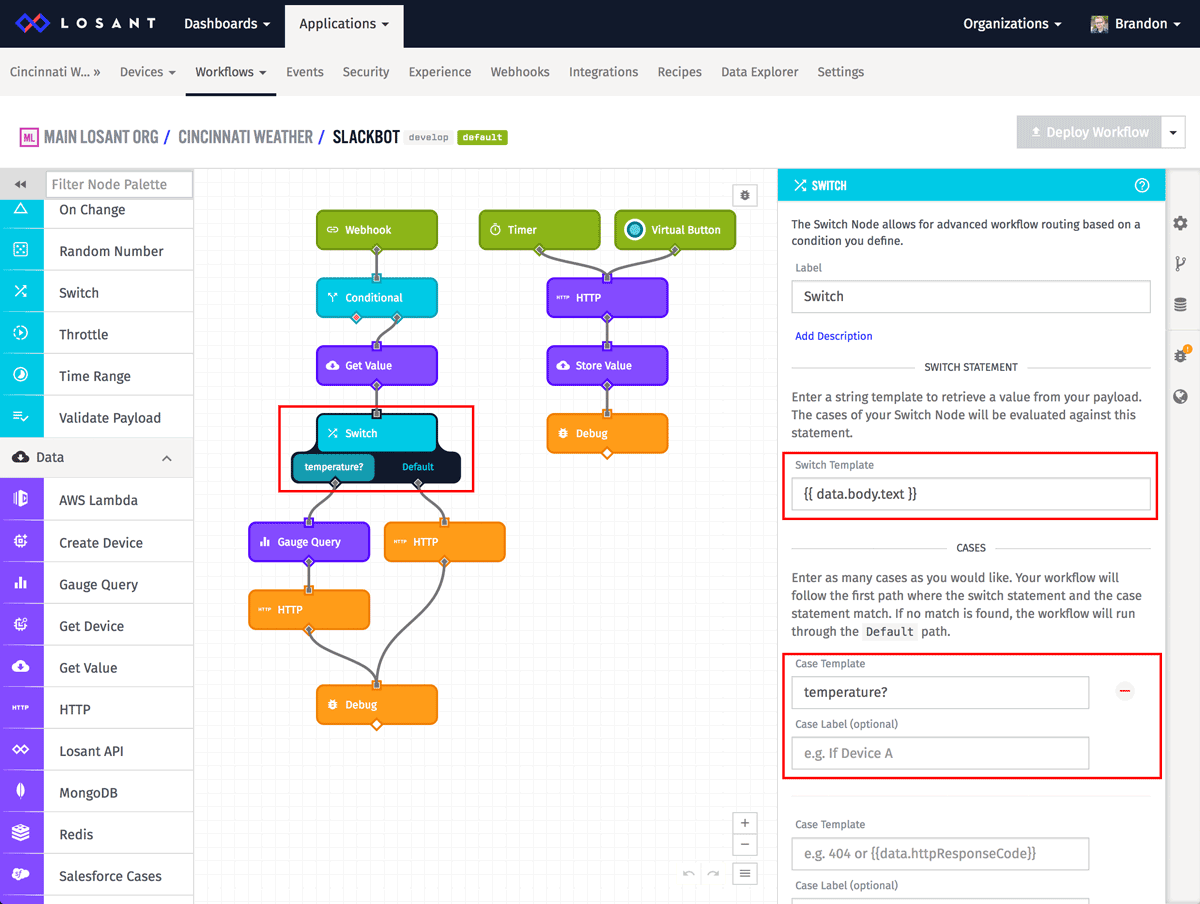
Task: Select the Salesforce Cases node icon
Action: (21, 875)
